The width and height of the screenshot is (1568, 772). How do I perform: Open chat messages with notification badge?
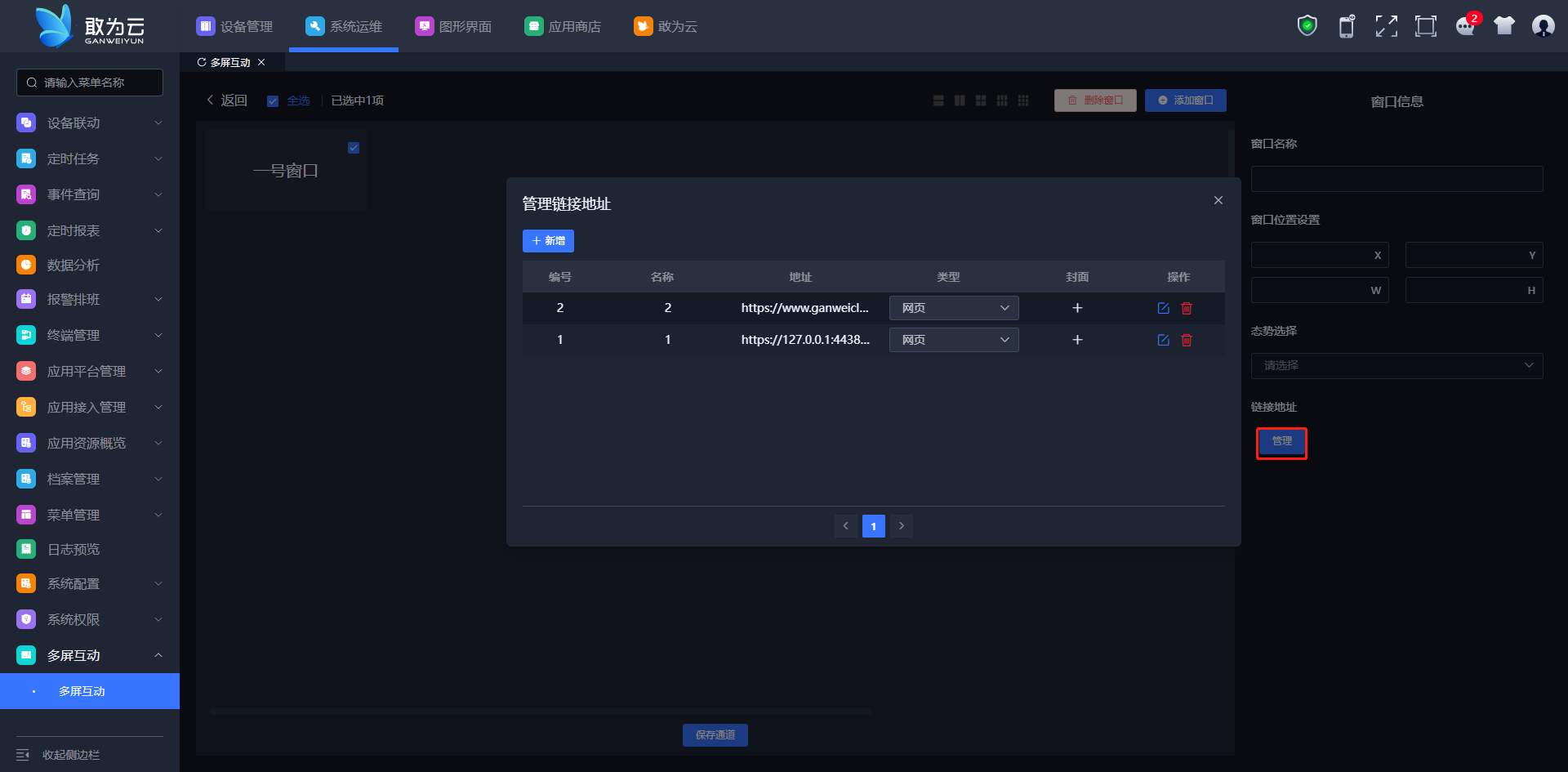click(x=1465, y=26)
